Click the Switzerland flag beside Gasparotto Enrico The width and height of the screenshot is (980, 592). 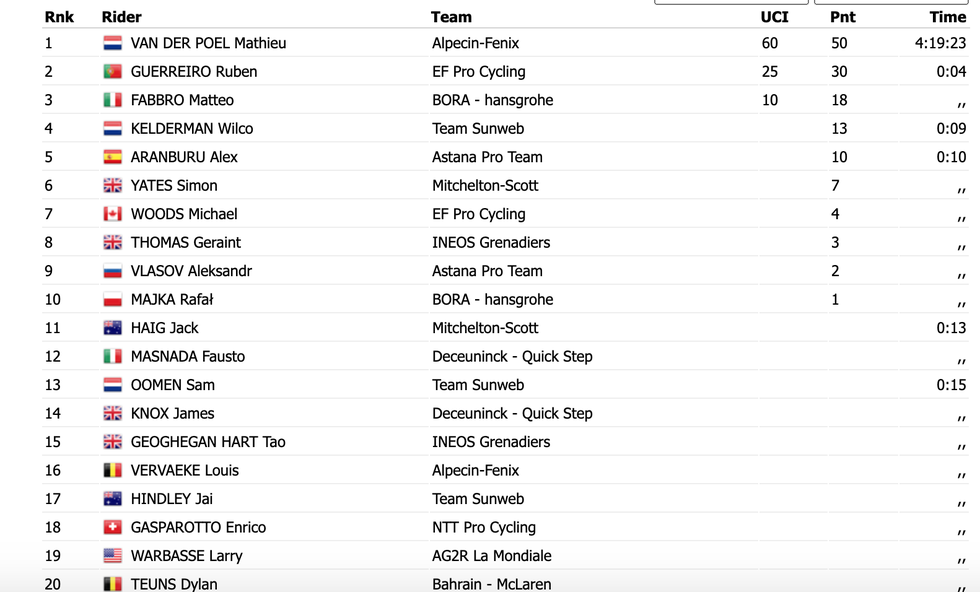point(112,528)
